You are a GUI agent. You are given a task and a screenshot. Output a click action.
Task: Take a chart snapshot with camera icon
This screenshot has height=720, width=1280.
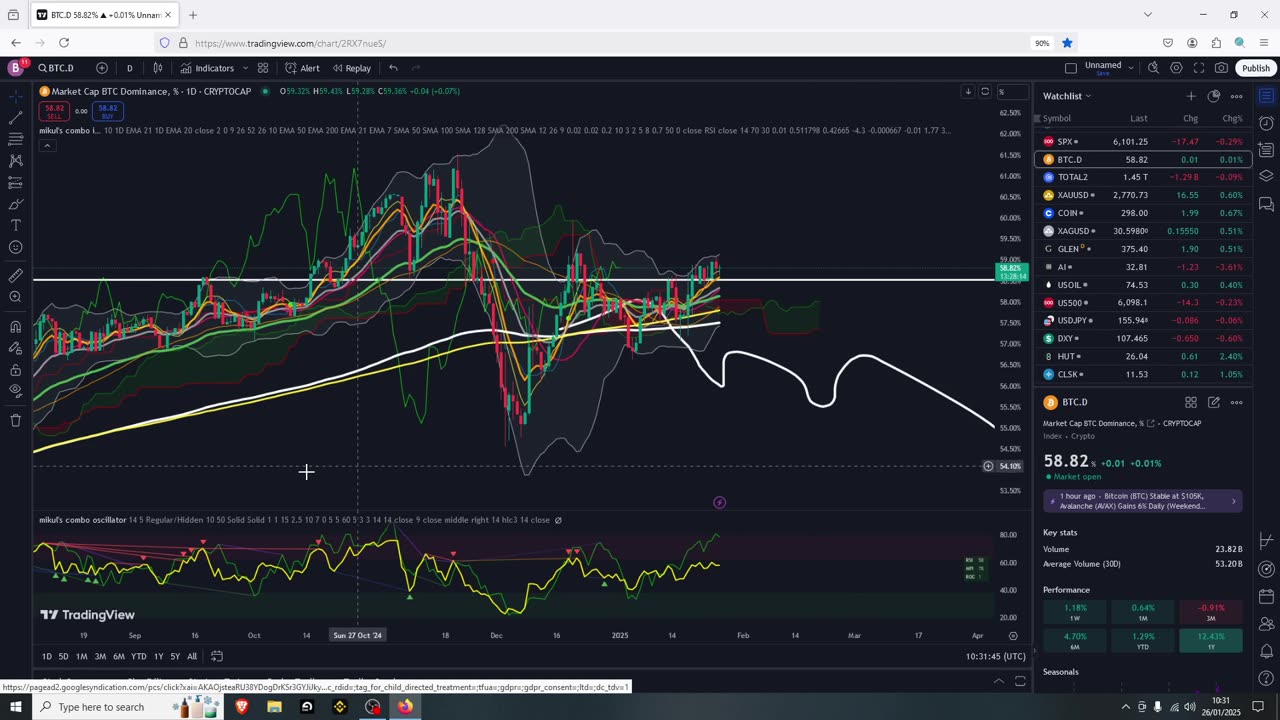coord(1221,68)
